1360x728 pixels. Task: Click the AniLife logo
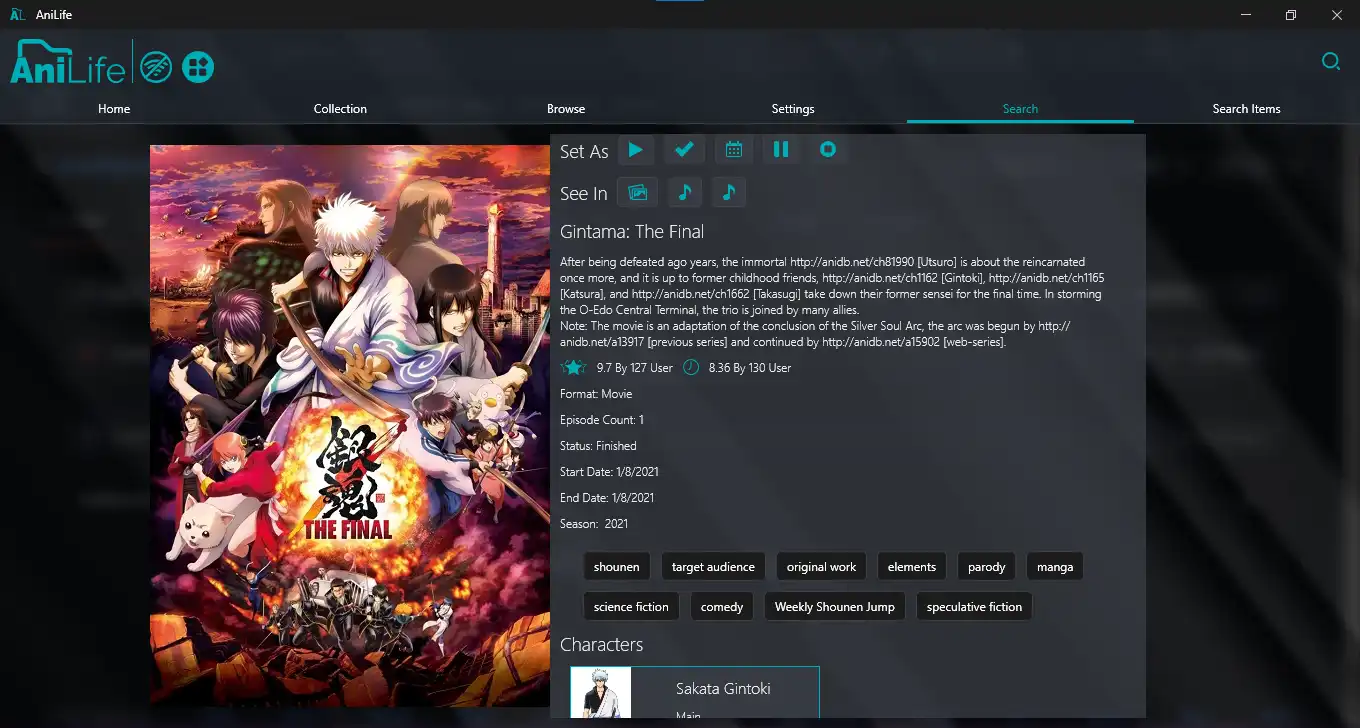pyautogui.click(x=68, y=61)
